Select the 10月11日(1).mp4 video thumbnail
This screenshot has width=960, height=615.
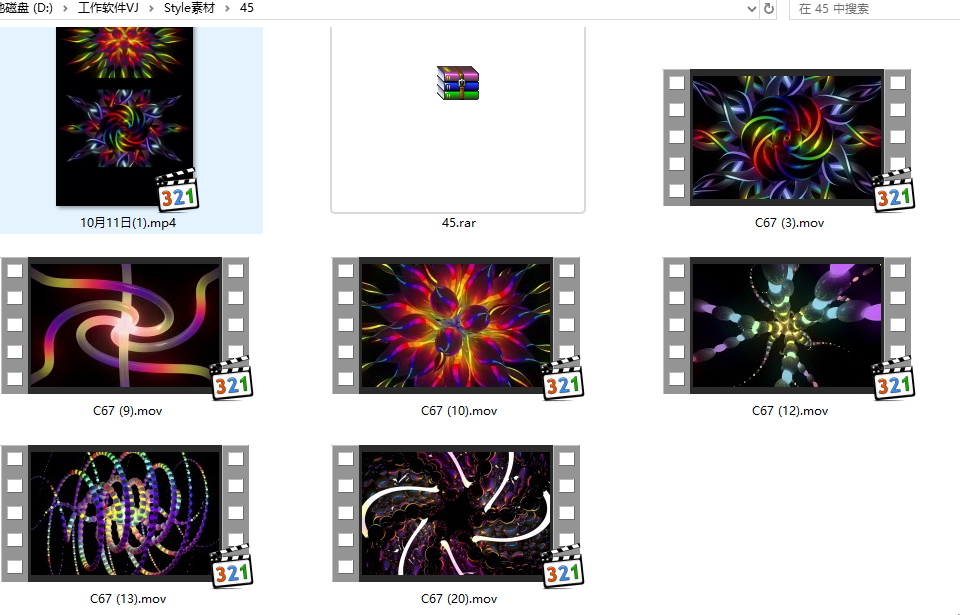click(x=125, y=116)
